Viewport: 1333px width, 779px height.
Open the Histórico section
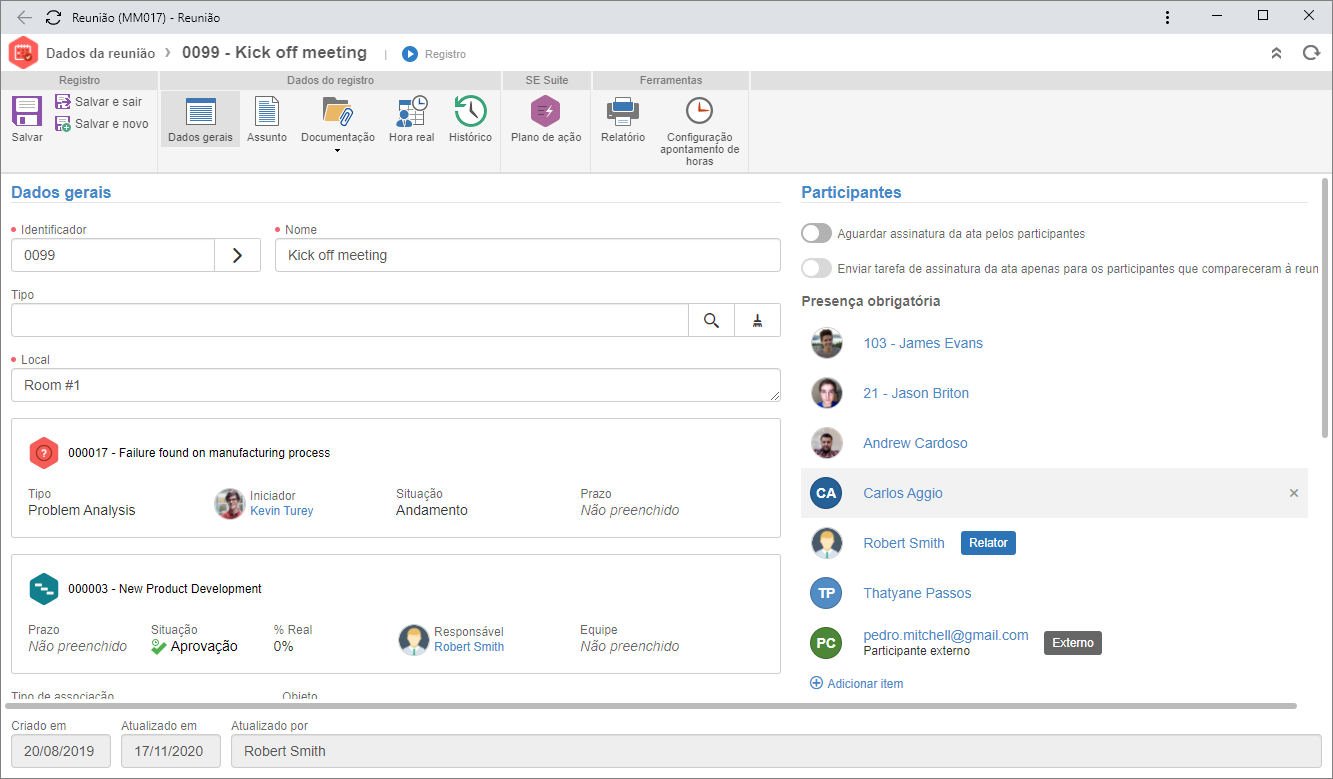click(x=470, y=119)
